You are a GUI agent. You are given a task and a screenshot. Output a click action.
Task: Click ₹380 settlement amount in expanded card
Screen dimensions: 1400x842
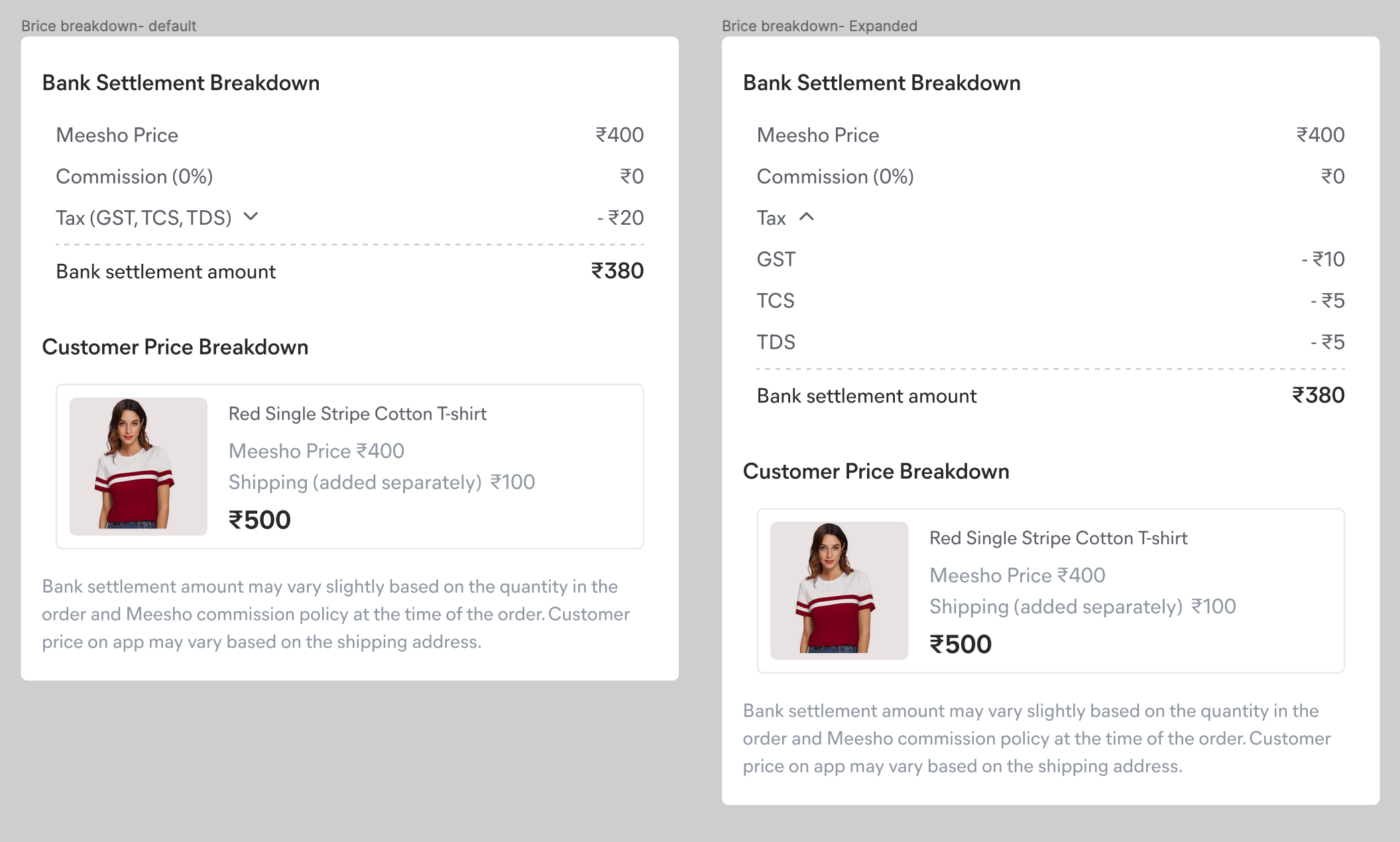point(1318,396)
